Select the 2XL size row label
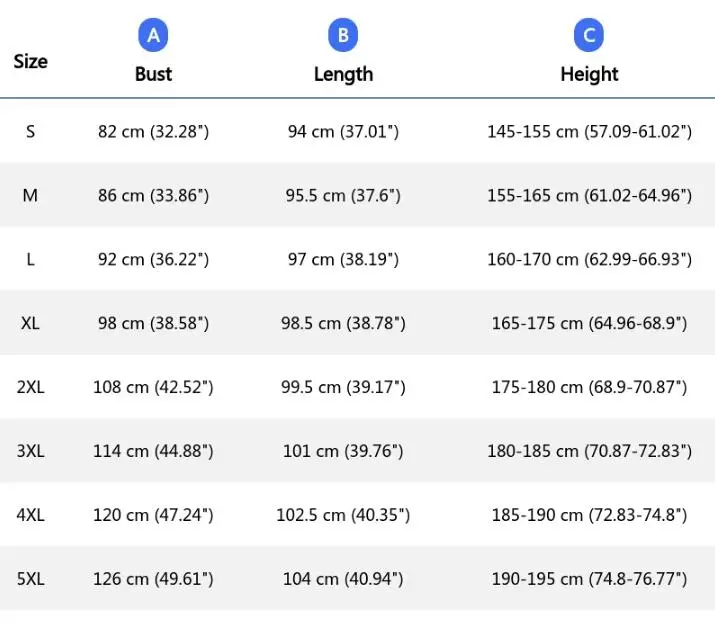715x623 pixels. click(x=30, y=387)
